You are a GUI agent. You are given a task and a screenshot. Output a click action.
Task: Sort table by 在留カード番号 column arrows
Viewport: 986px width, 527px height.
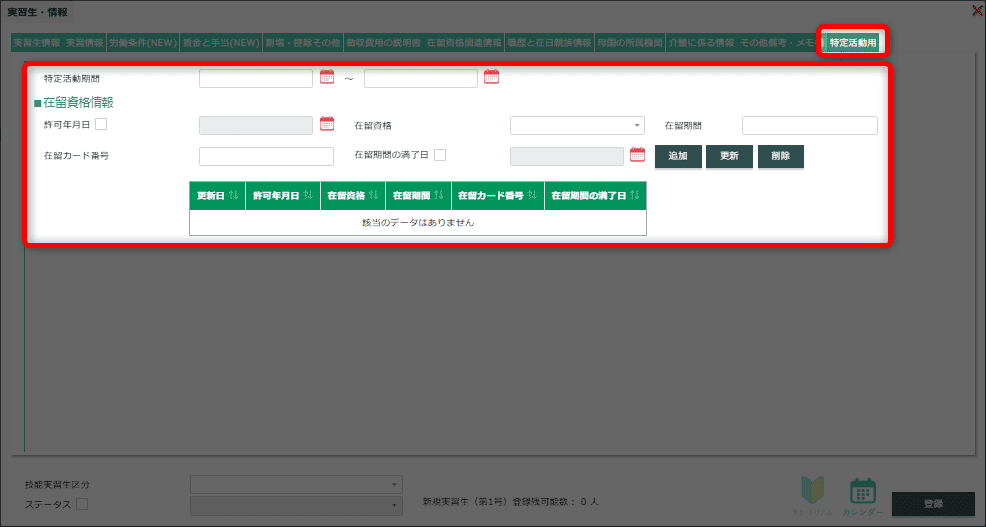pos(532,195)
